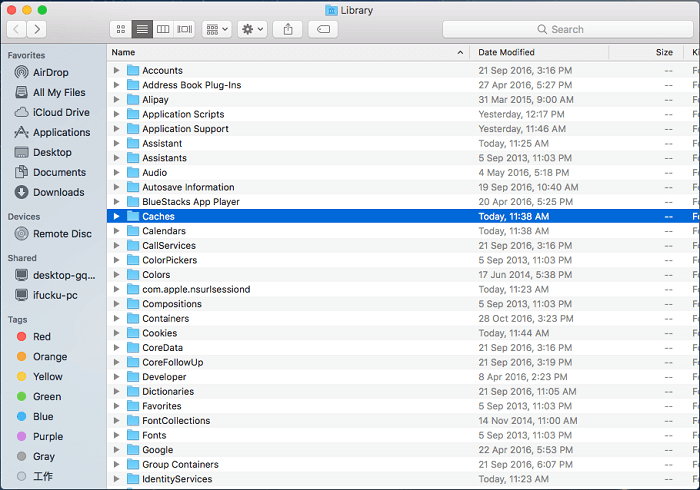Switch to Cover Flow view
Viewport: 700px width, 490px height.
185,30
